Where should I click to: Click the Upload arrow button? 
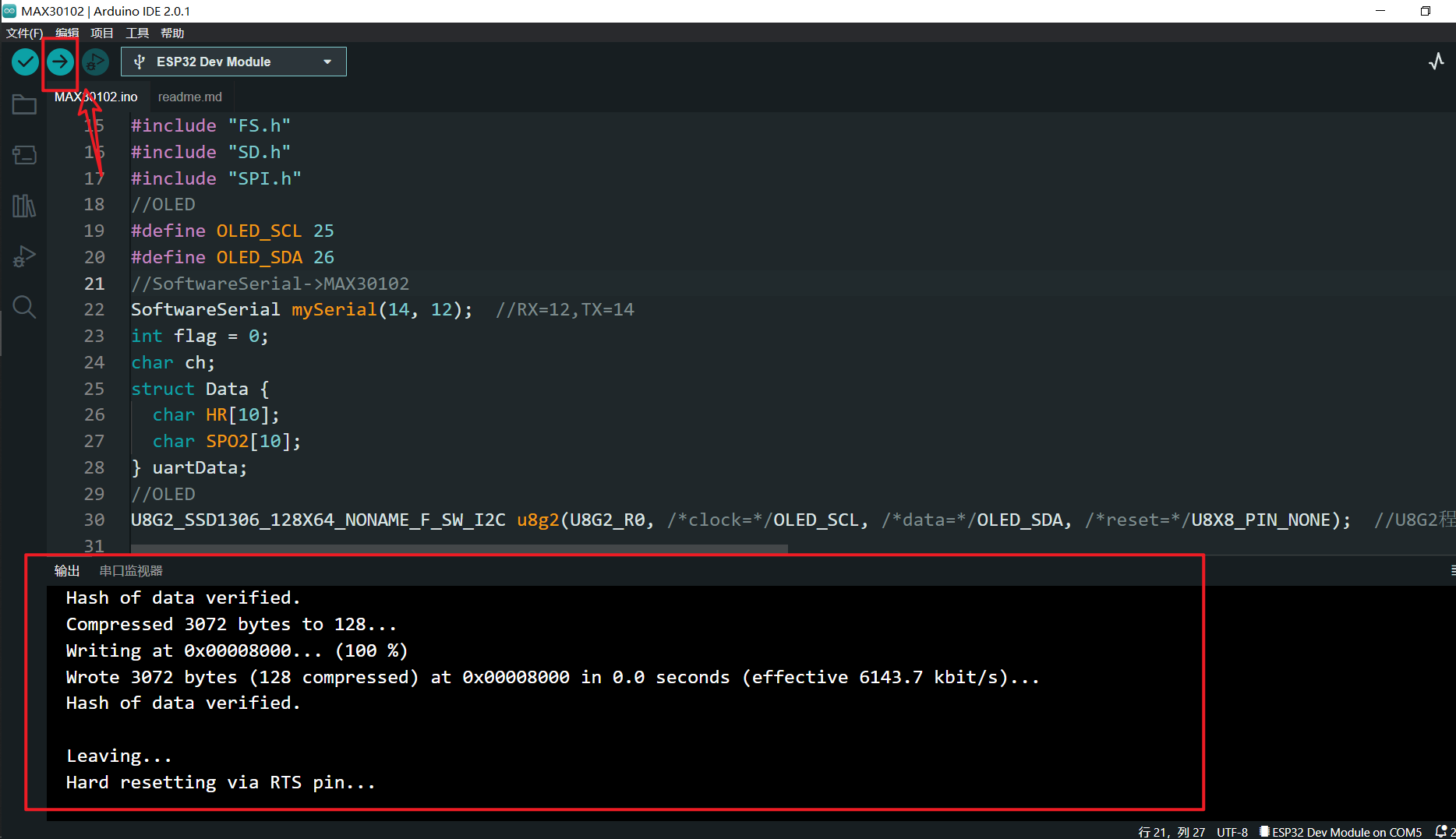point(60,62)
